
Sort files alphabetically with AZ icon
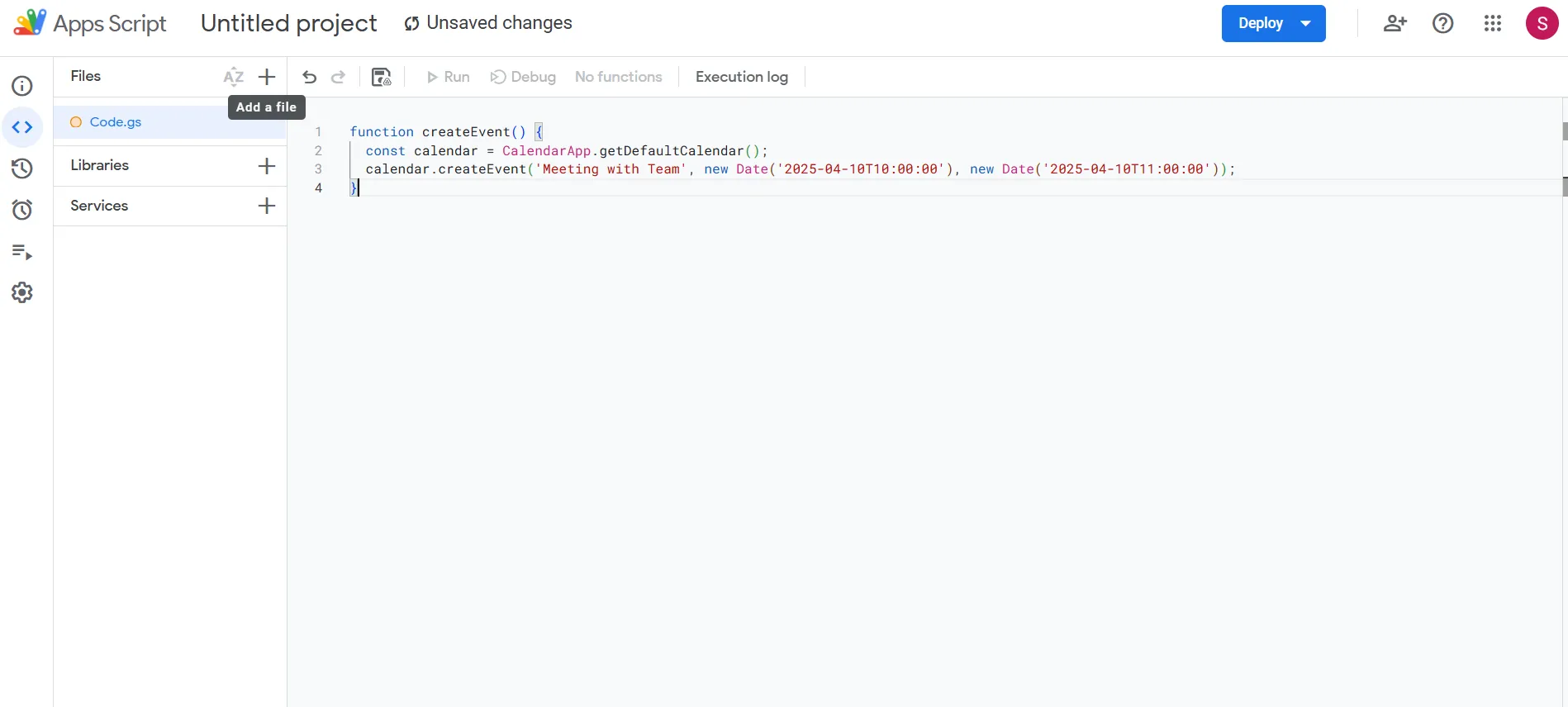pyautogui.click(x=233, y=77)
